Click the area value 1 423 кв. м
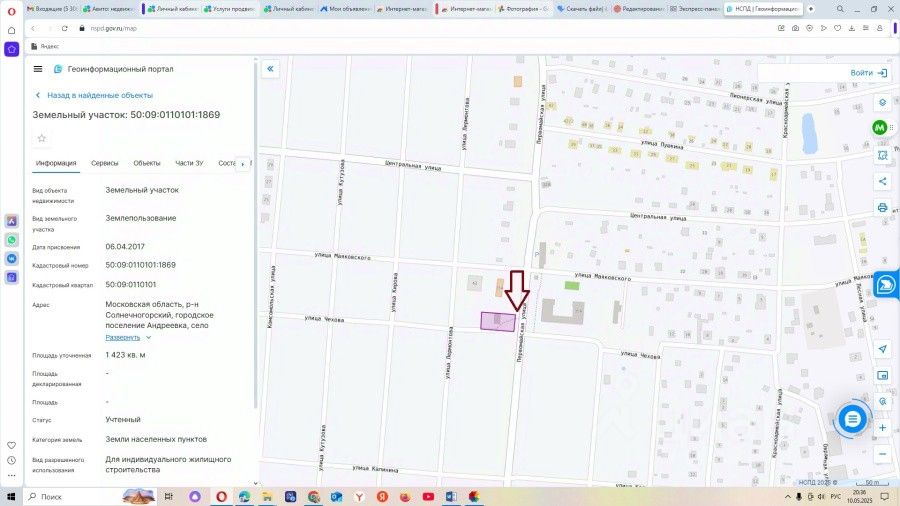The height and width of the screenshot is (506, 900). coord(125,355)
